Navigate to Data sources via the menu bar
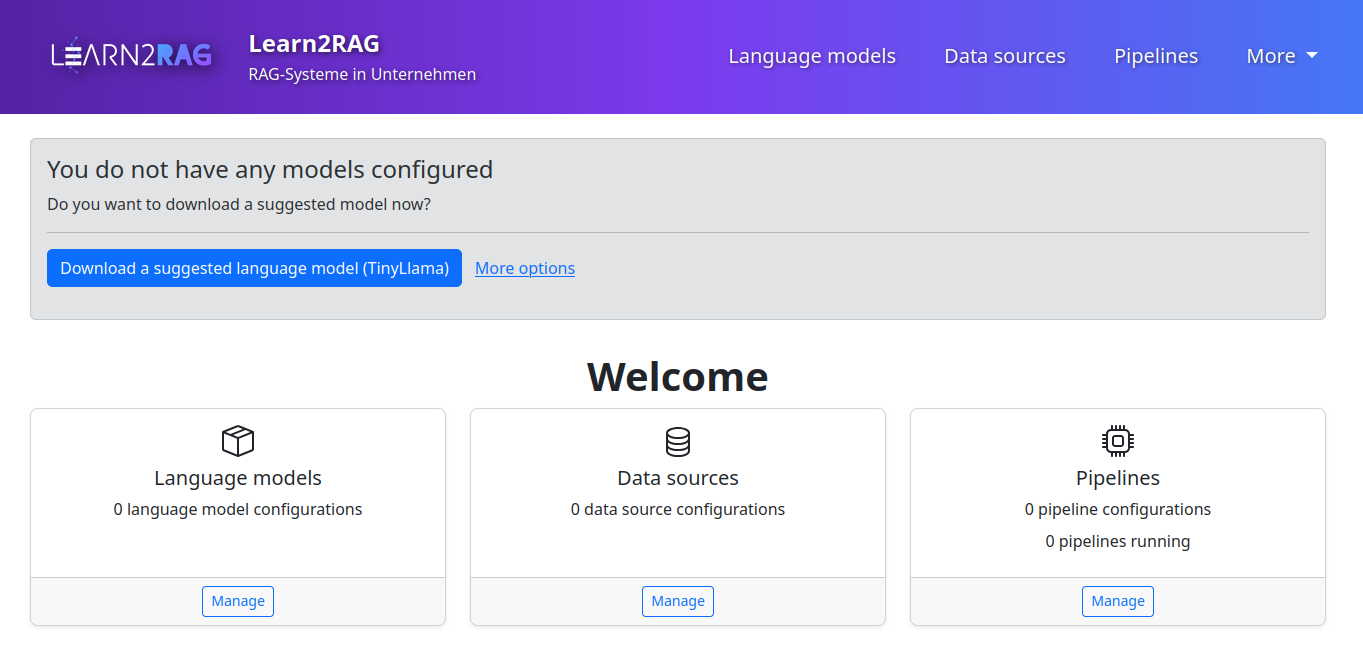1363x665 pixels. [1004, 56]
